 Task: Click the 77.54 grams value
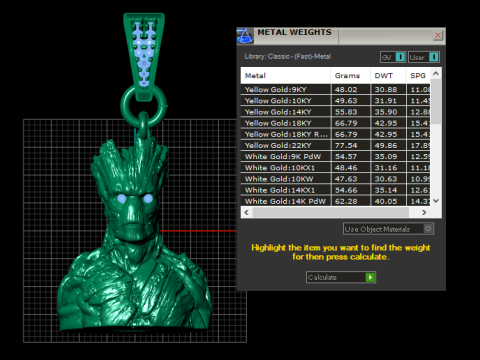point(346,145)
